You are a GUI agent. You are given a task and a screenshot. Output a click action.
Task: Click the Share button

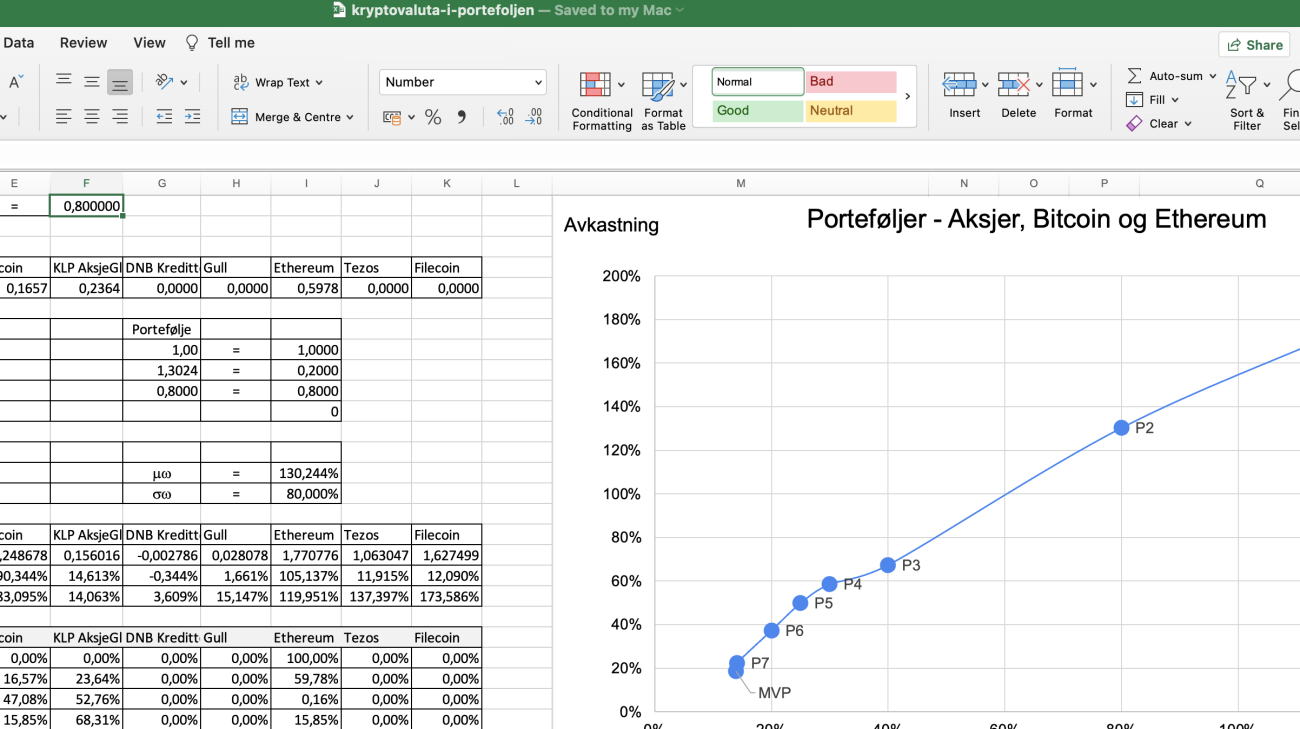(x=1254, y=45)
